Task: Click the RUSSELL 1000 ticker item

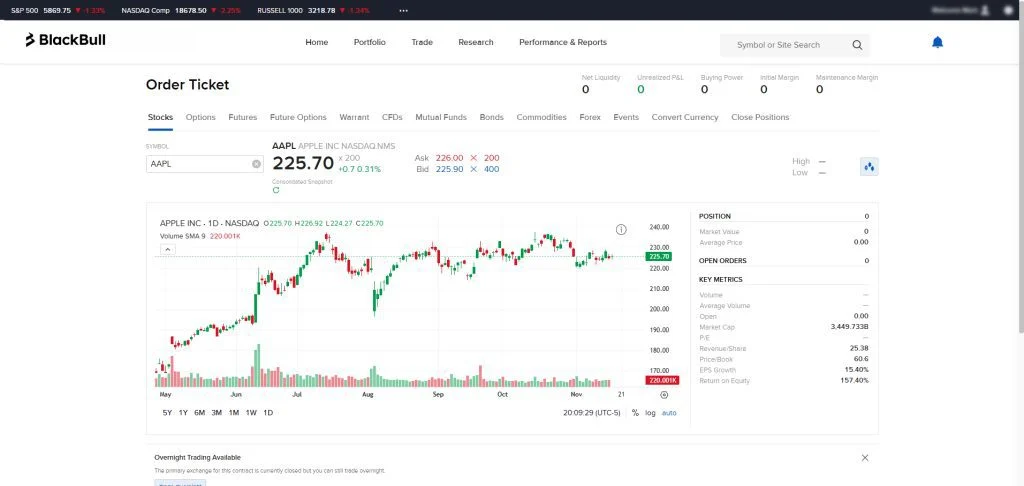Action: tap(313, 10)
